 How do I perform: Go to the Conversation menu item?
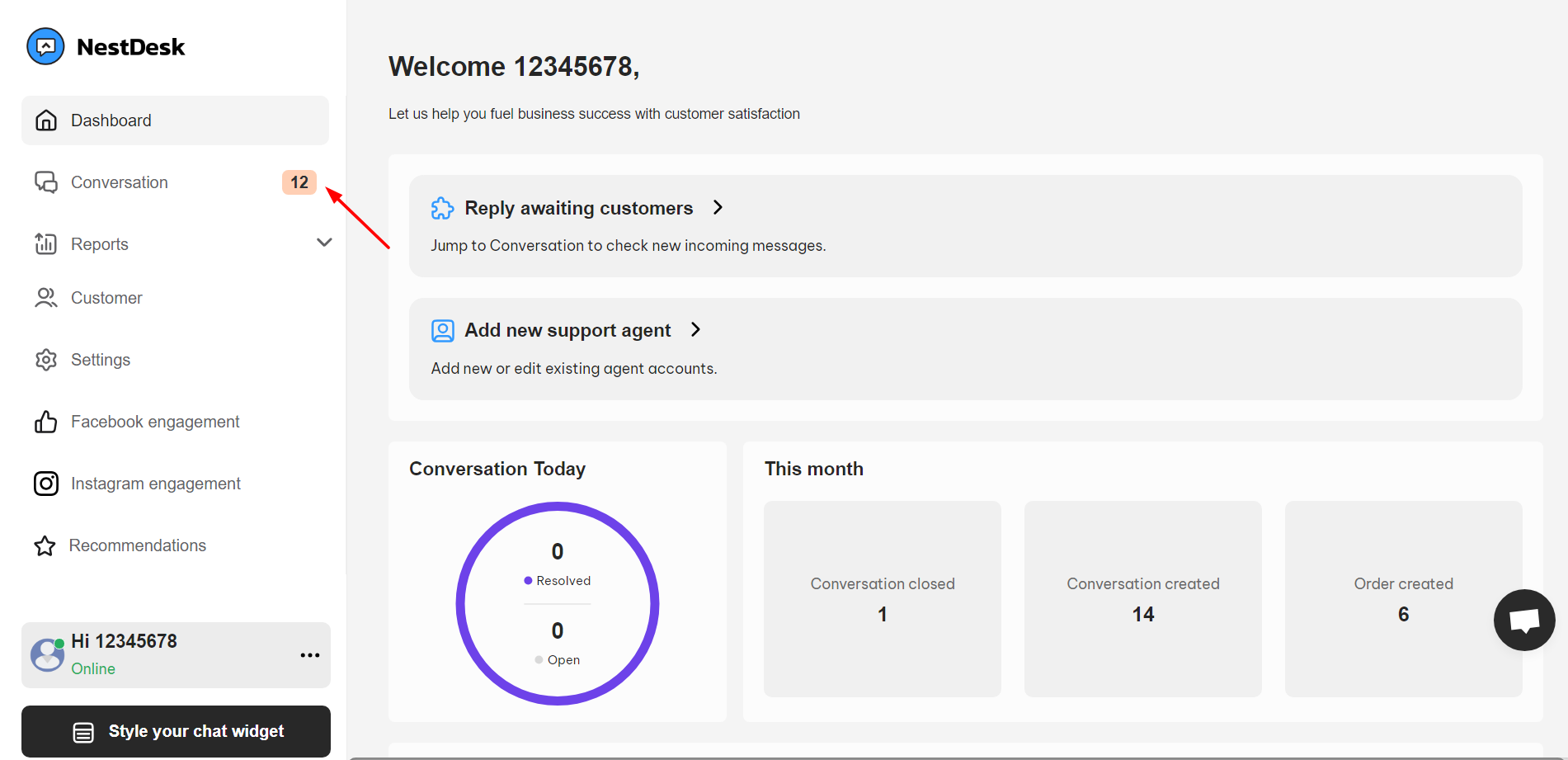[175, 182]
